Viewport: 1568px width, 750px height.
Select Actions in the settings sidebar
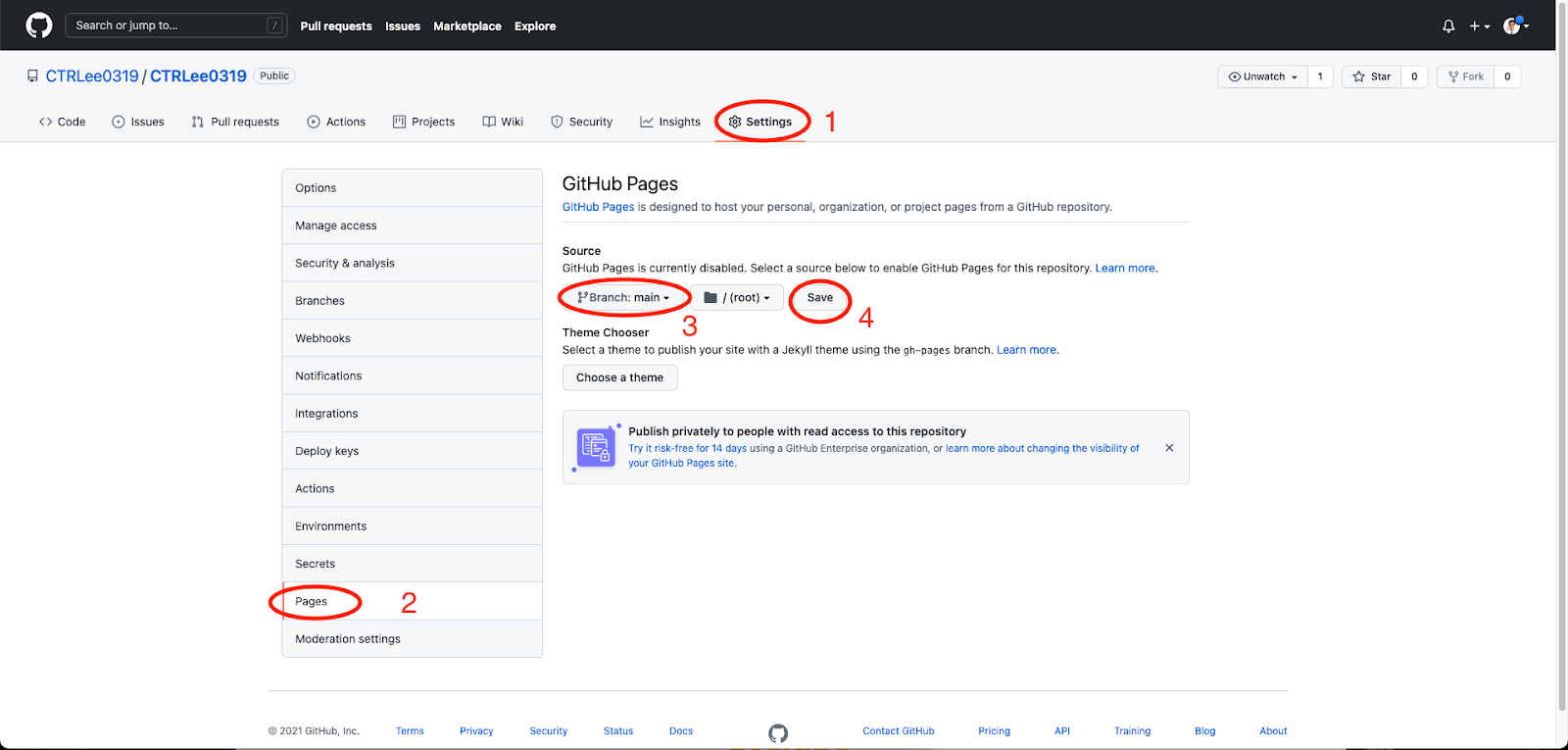pos(412,488)
